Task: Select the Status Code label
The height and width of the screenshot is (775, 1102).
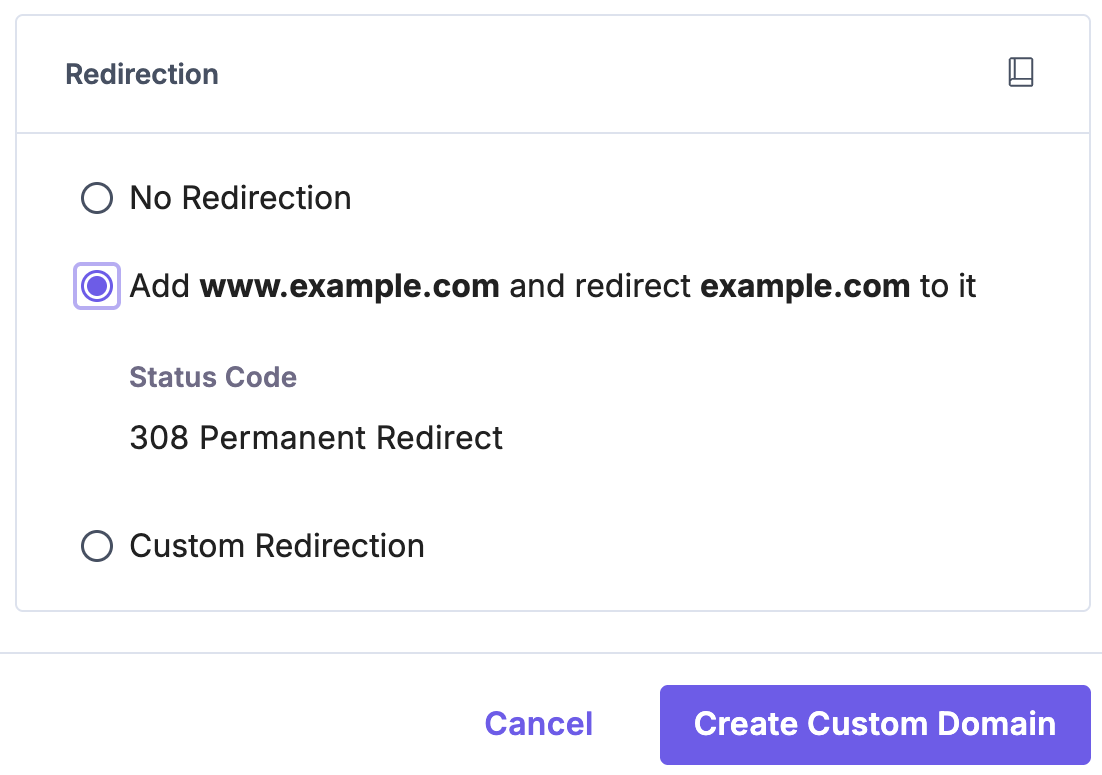Action: tap(212, 377)
